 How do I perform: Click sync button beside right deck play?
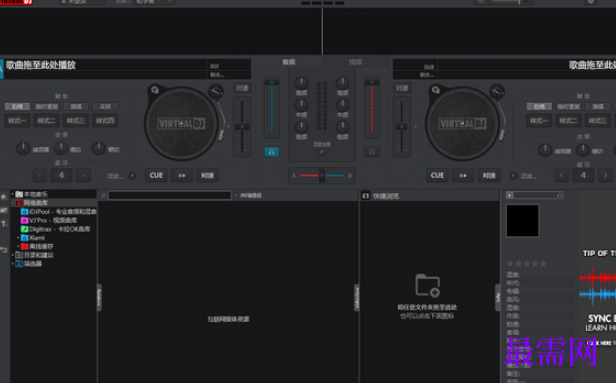click(489, 175)
